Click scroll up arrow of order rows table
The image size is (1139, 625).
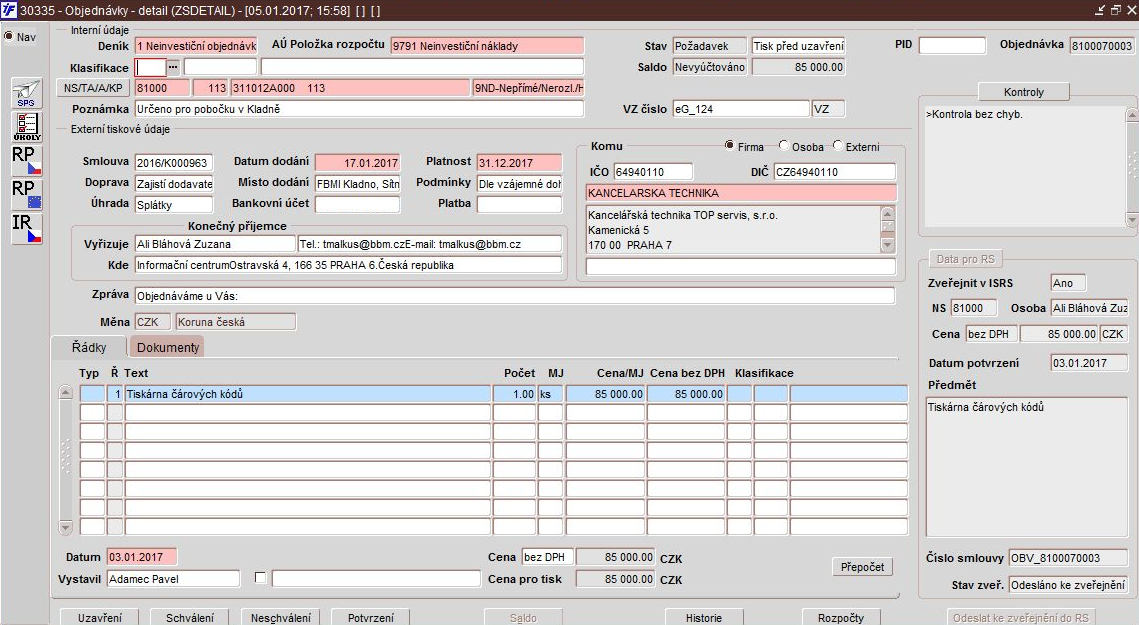pos(65,393)
